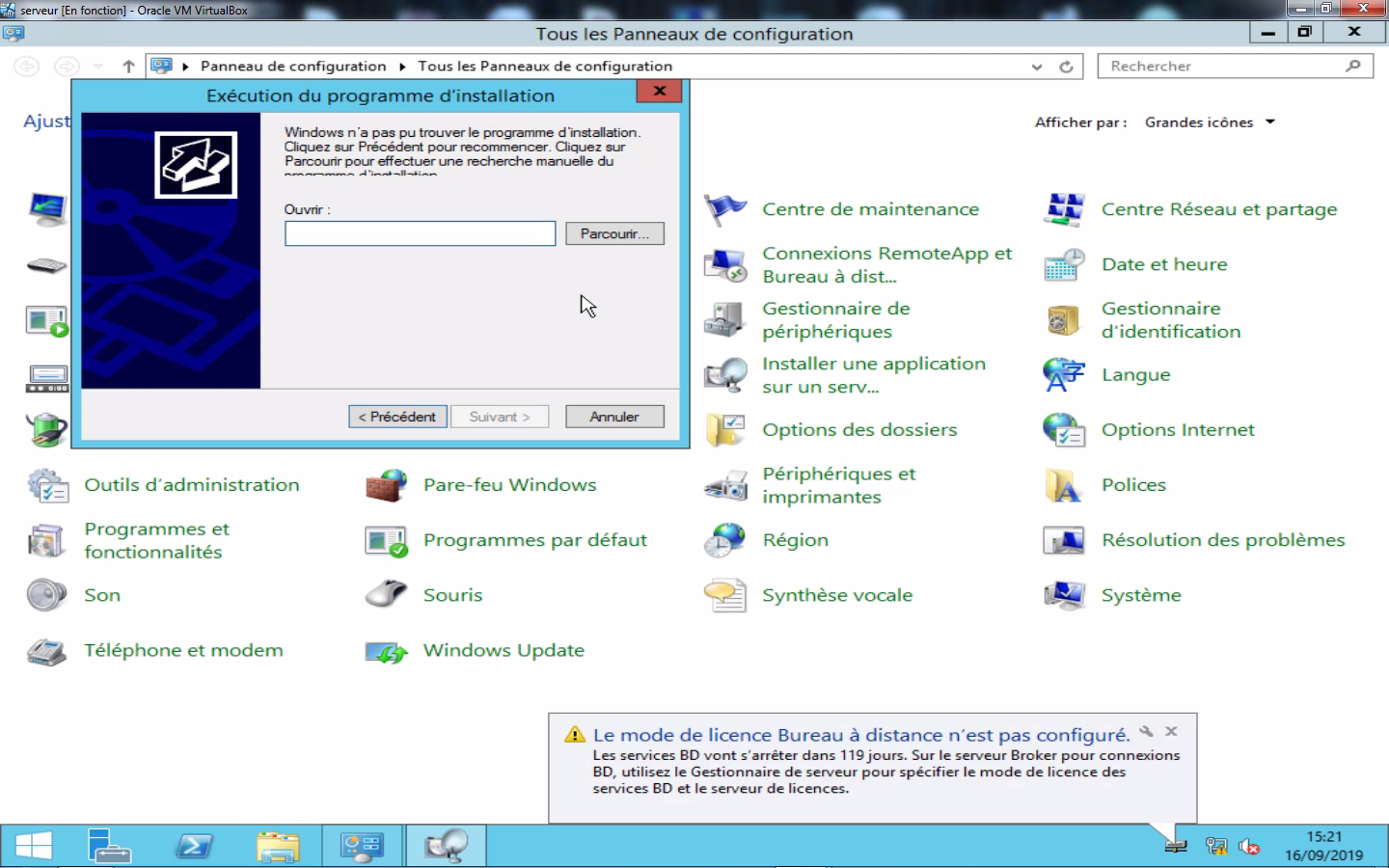Open the Souris settings
Image resolution: width=1389 pixels, height=868 pixels.
coord(452,595)
